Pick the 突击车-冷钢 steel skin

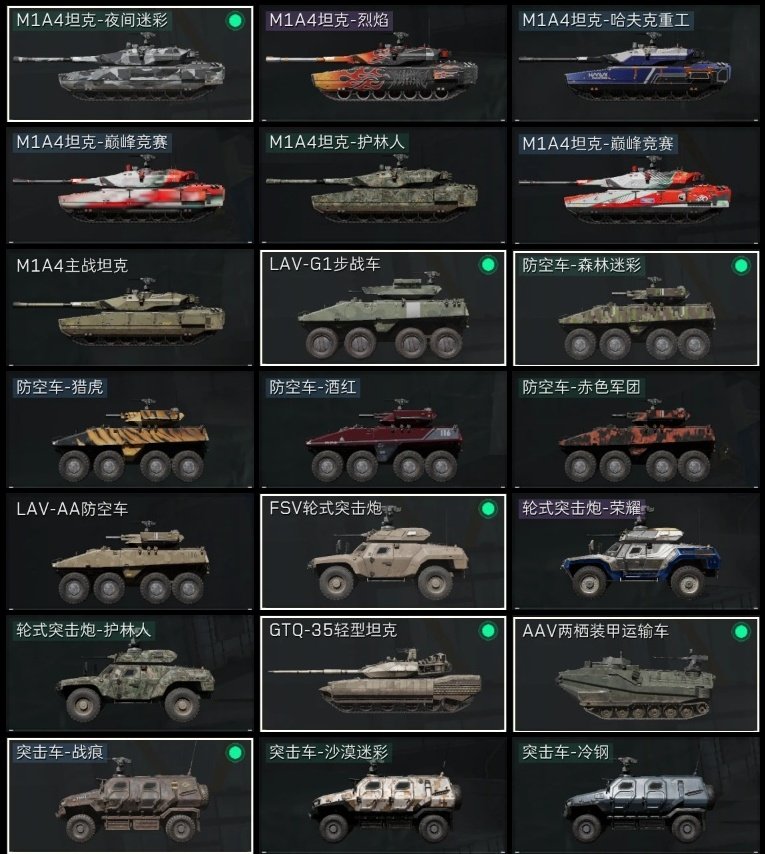[636, 796]
